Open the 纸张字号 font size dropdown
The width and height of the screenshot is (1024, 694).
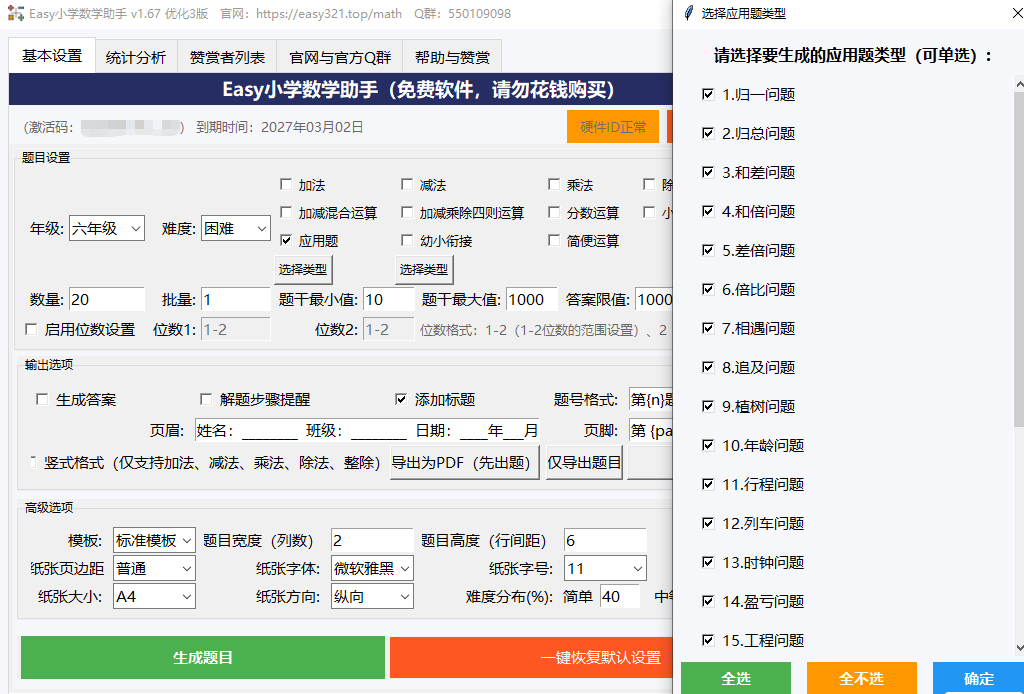[605, 569]
